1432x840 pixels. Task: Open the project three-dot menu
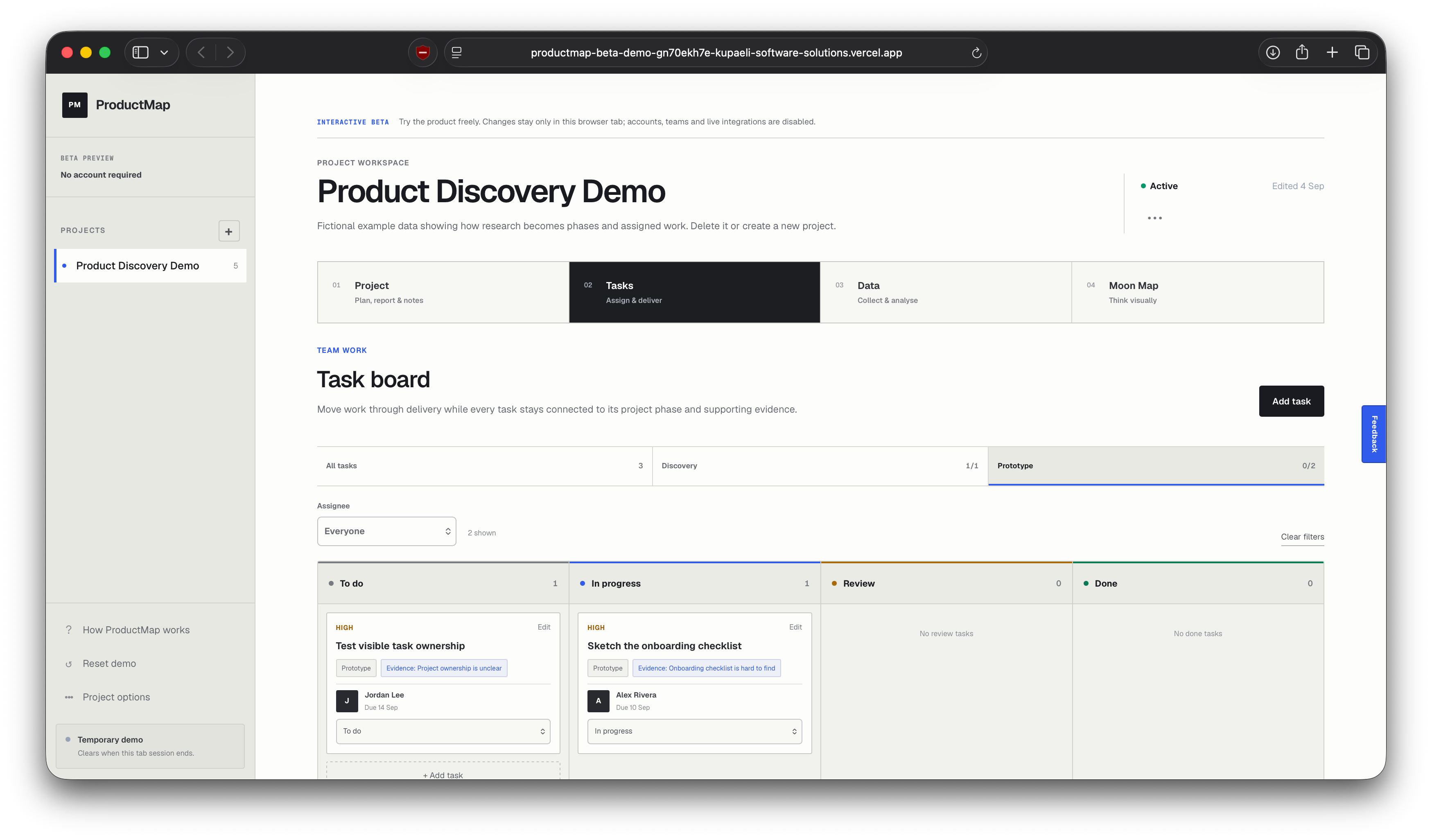pyautogui.click(x=1155, y=218)
